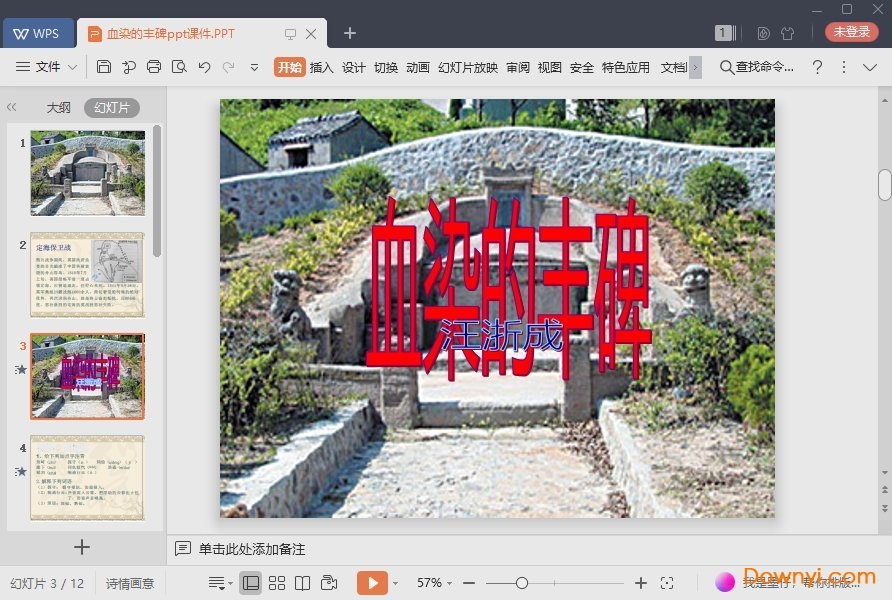Open the 插入 ribbon tab
892x600 pixels.
pos(321,67)
